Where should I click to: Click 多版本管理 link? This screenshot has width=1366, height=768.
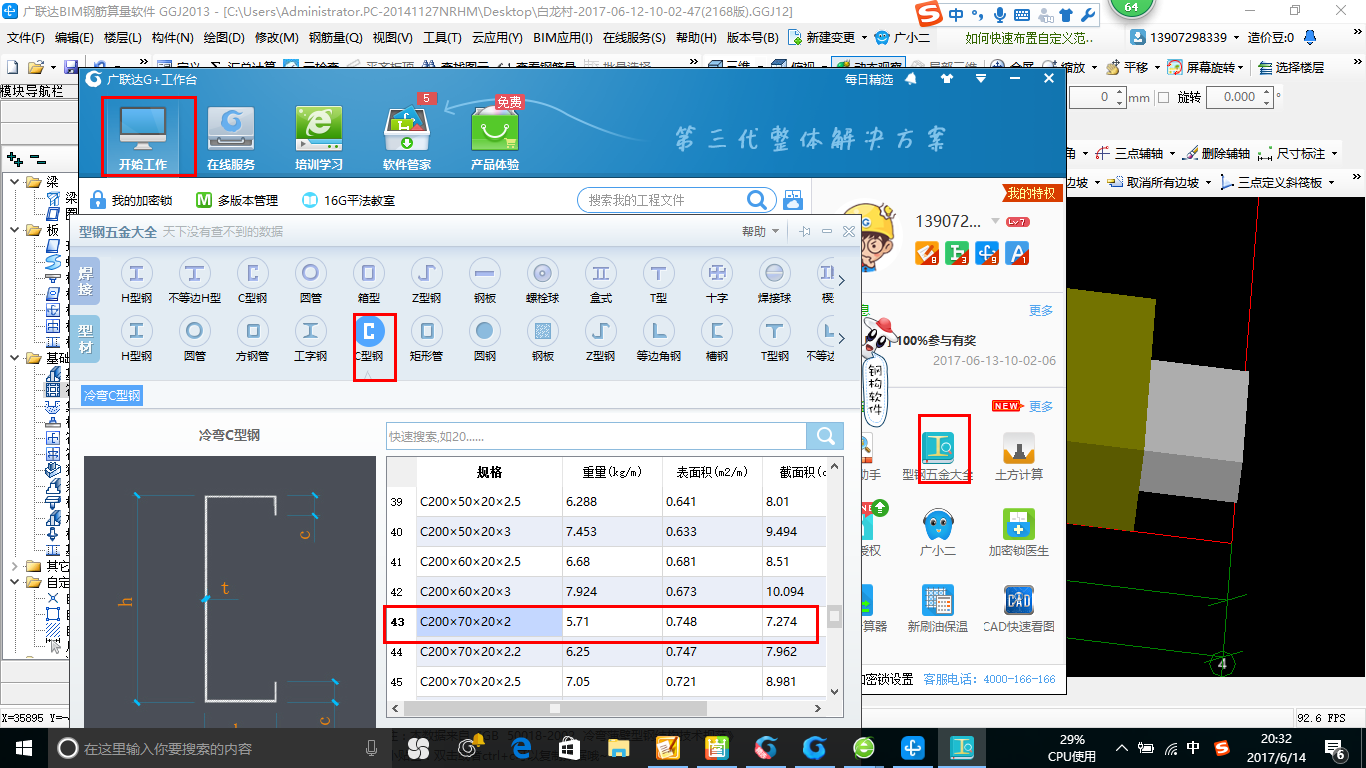pos(237,200)
